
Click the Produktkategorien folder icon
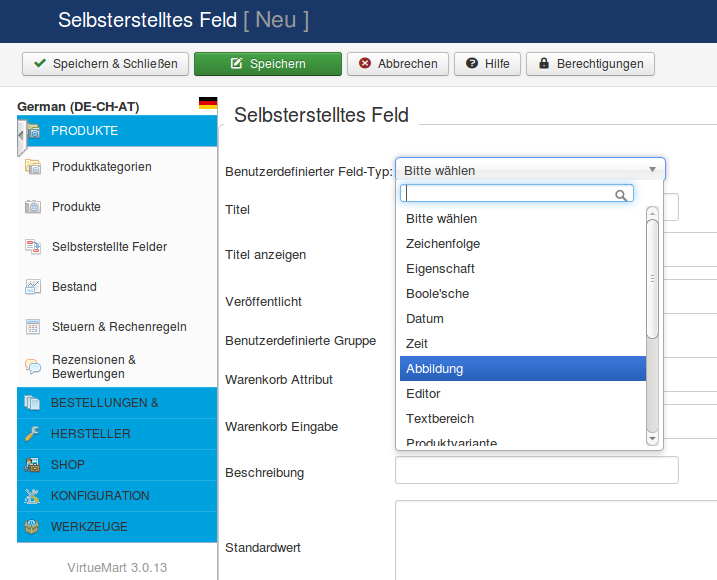[33, 167]
